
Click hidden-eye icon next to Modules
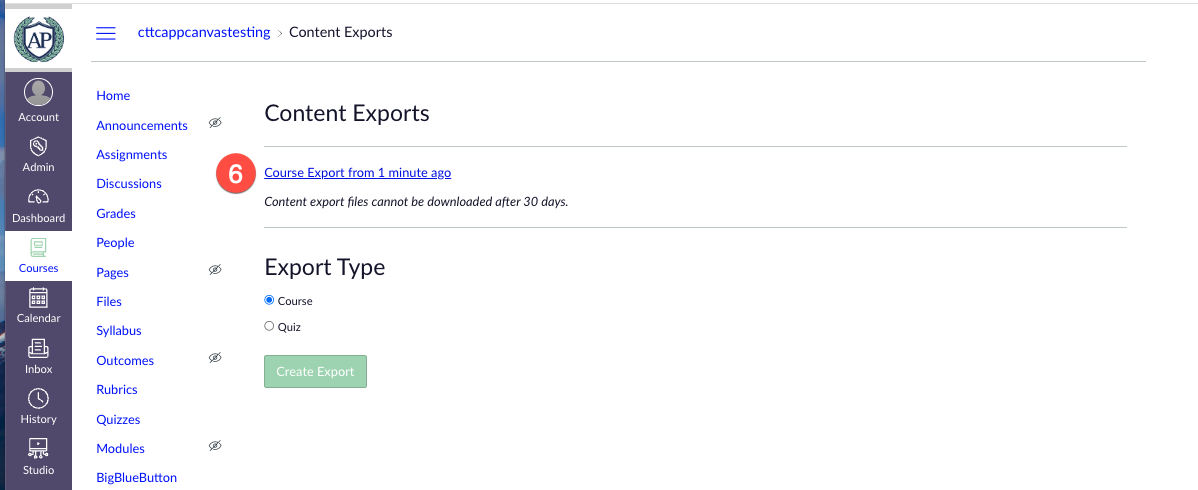[214, 446]
